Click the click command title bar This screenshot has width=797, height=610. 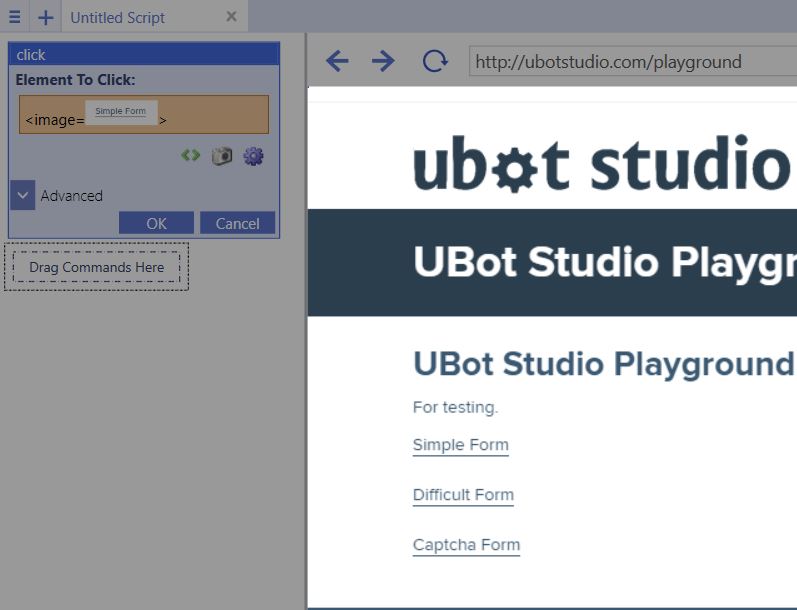144,54
